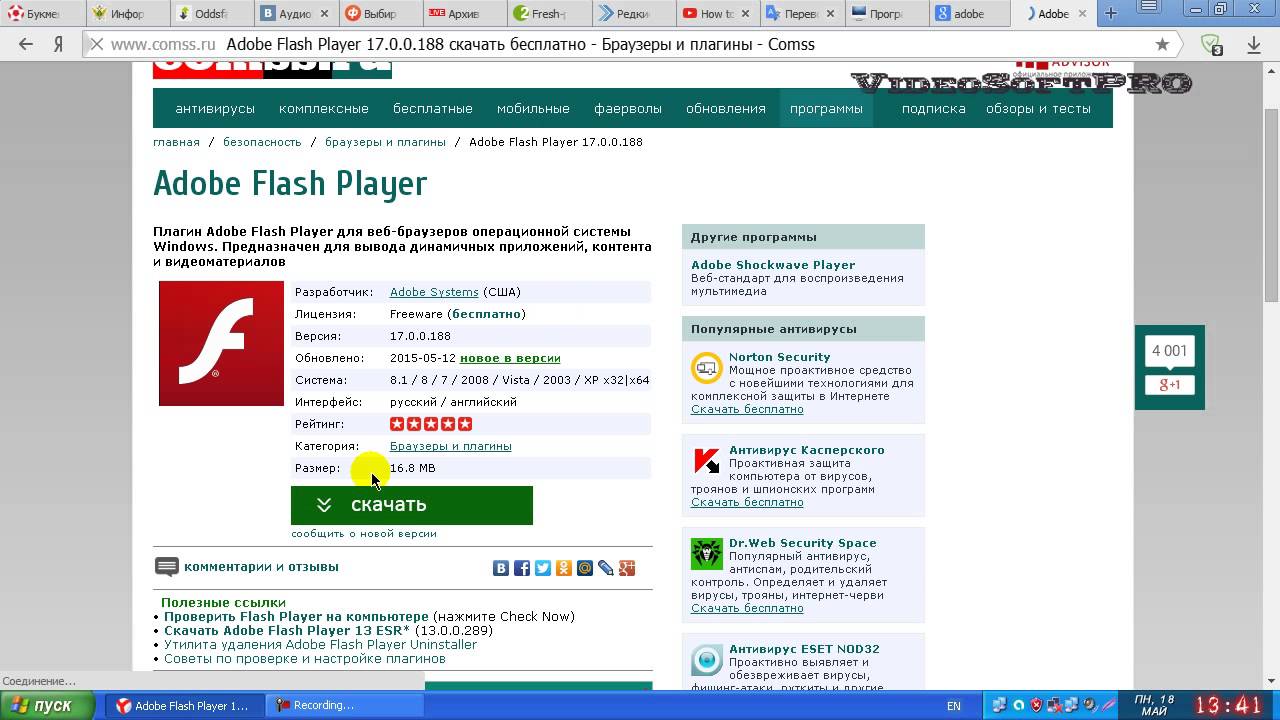The image size is (1280, 720).
Task: Share the page on Twitter icon
Action: (x=543, y=568)
